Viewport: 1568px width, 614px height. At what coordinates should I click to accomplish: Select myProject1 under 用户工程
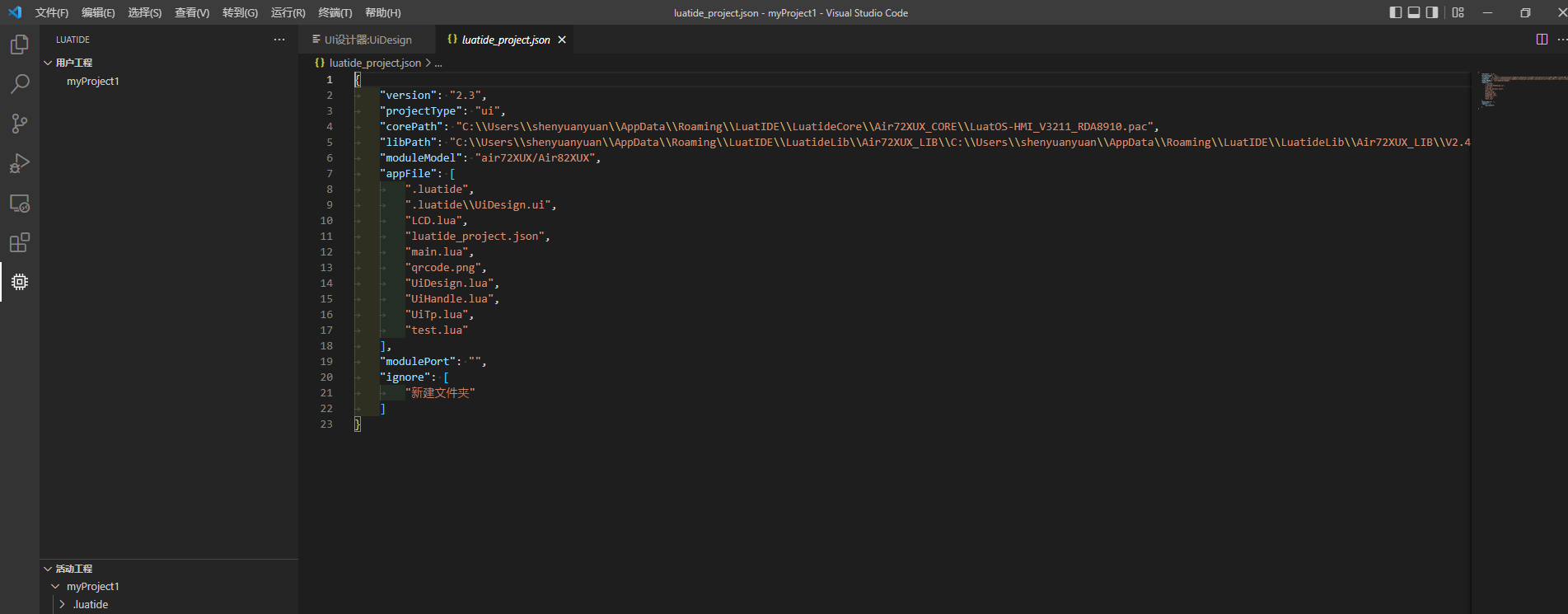tap(93, 82)
